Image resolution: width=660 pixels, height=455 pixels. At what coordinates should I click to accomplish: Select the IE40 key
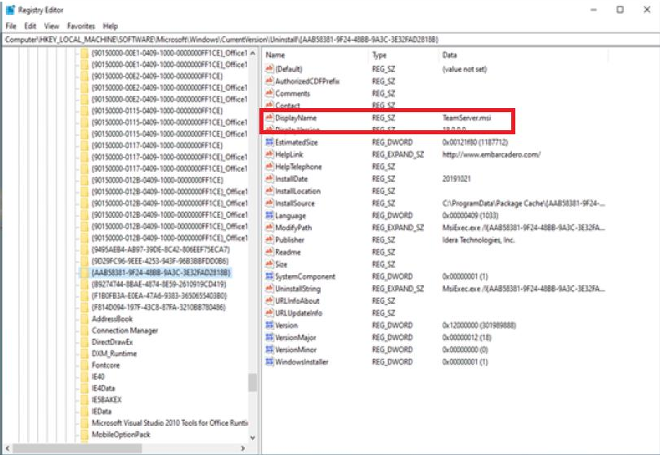pos(98,377)
